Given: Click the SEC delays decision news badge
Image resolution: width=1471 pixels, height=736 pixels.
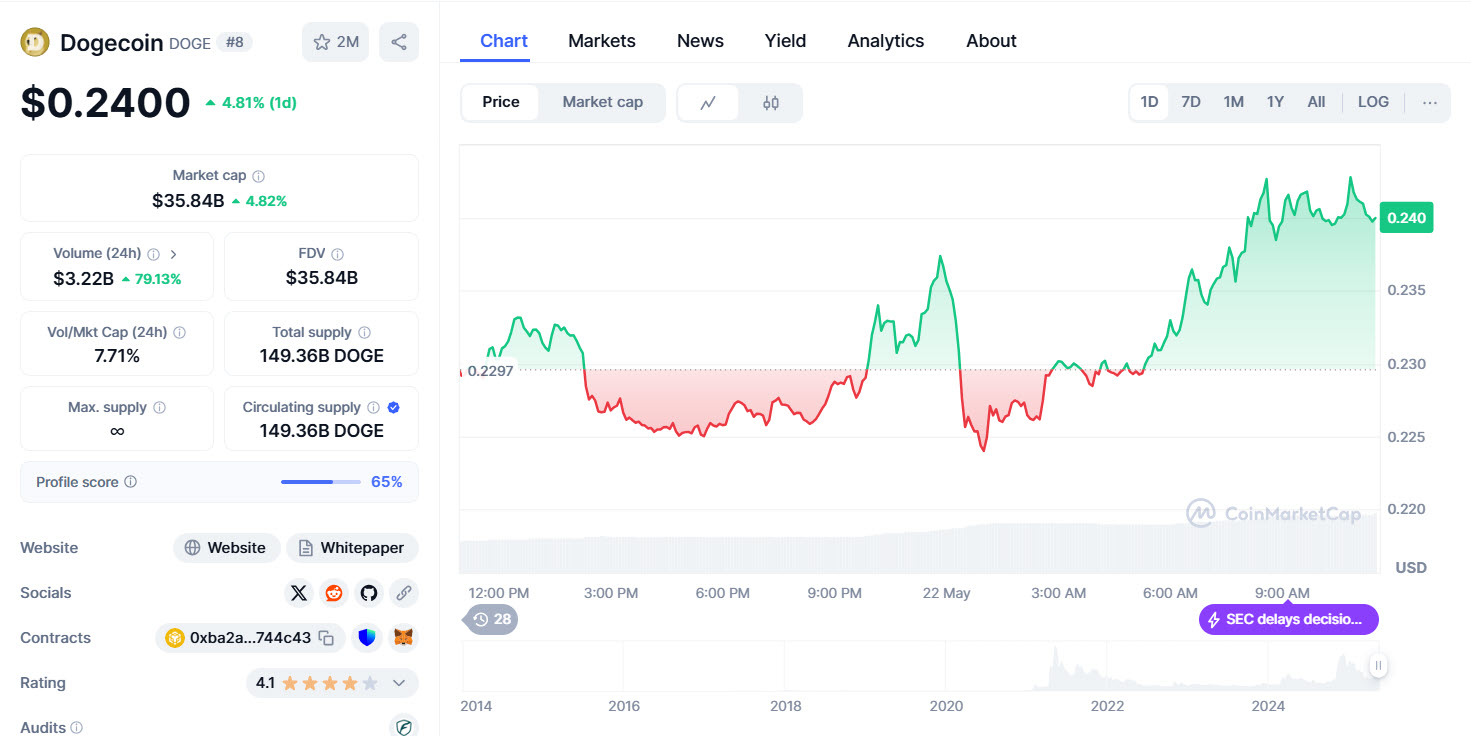Looking at the screenshot, I should coord(1288,619).
